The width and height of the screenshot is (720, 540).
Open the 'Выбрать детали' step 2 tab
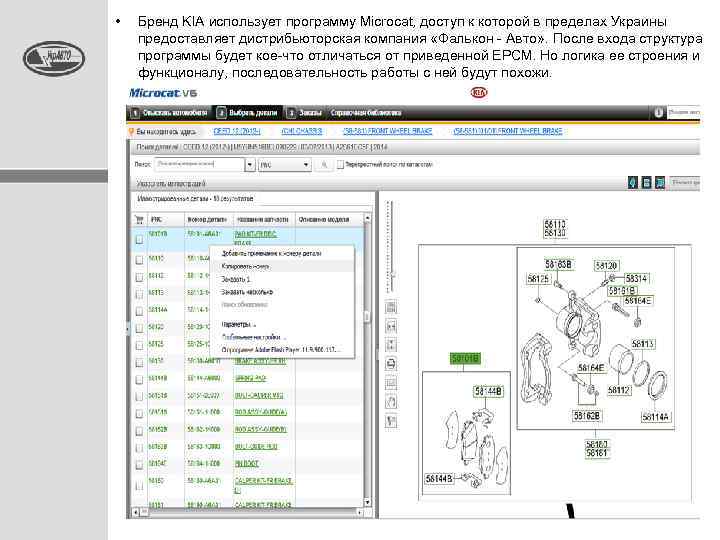248,112
